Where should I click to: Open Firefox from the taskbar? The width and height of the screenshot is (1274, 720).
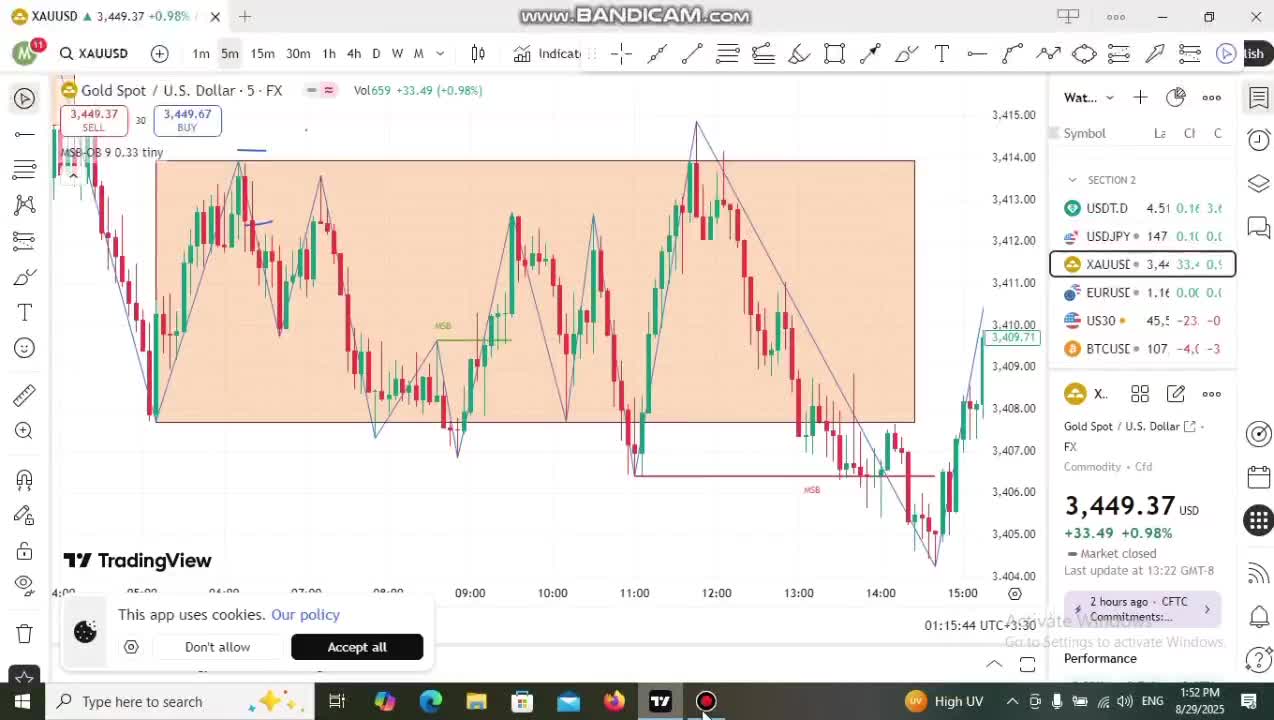[614, 701]
